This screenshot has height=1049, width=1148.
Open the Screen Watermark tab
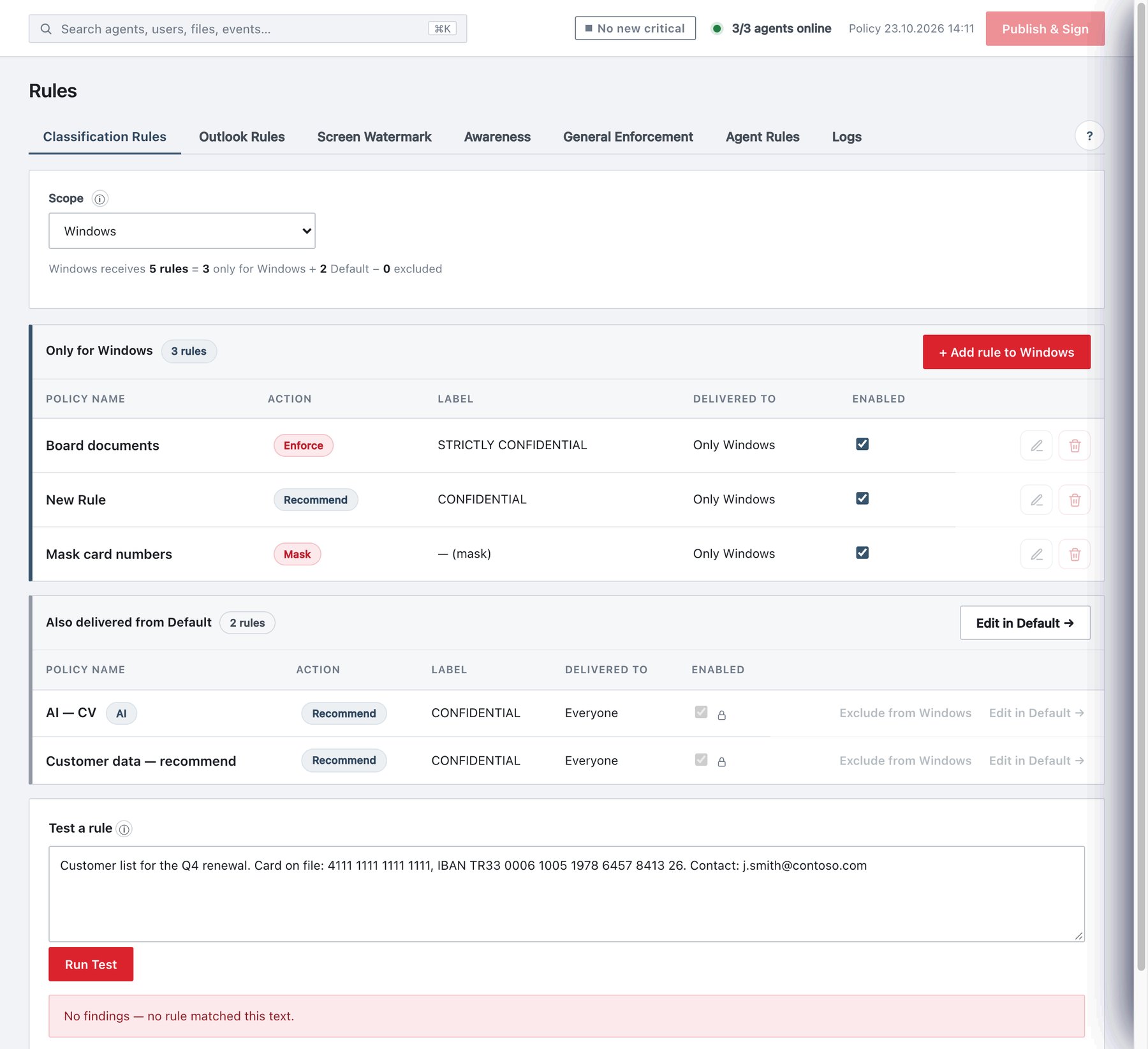pos(374,137)
